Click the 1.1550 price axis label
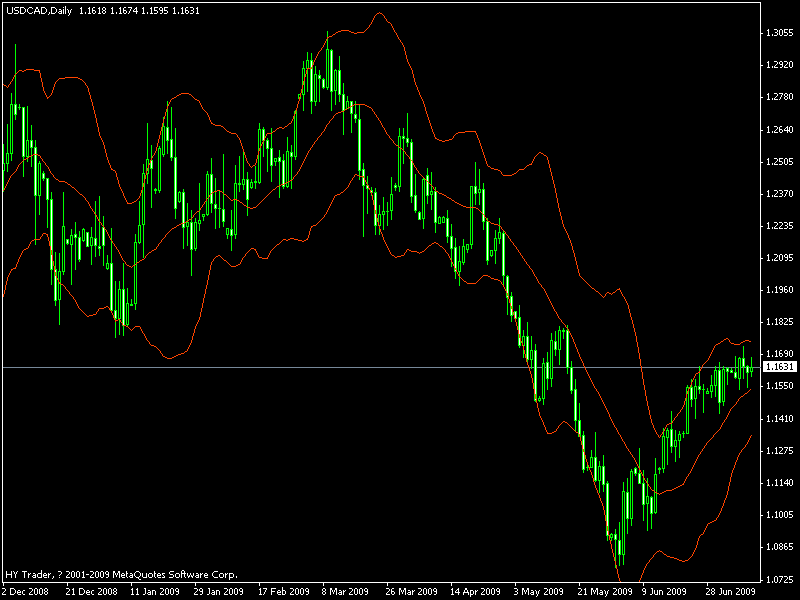 (x=780, y=386)
